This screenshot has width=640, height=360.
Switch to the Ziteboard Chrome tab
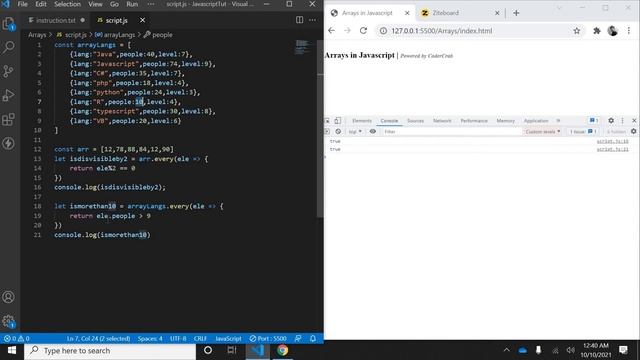coord(460,13)
